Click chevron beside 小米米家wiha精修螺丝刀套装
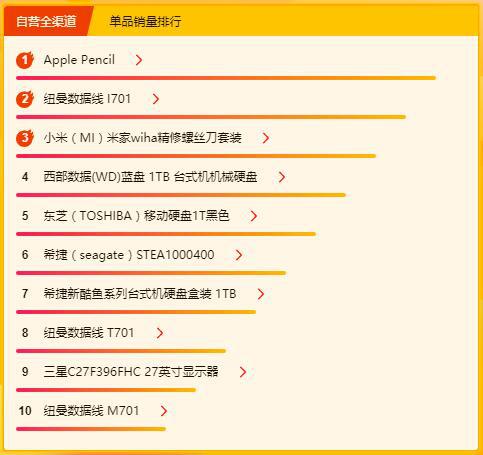This screenshot has width=483, height=455. [266, 138]
